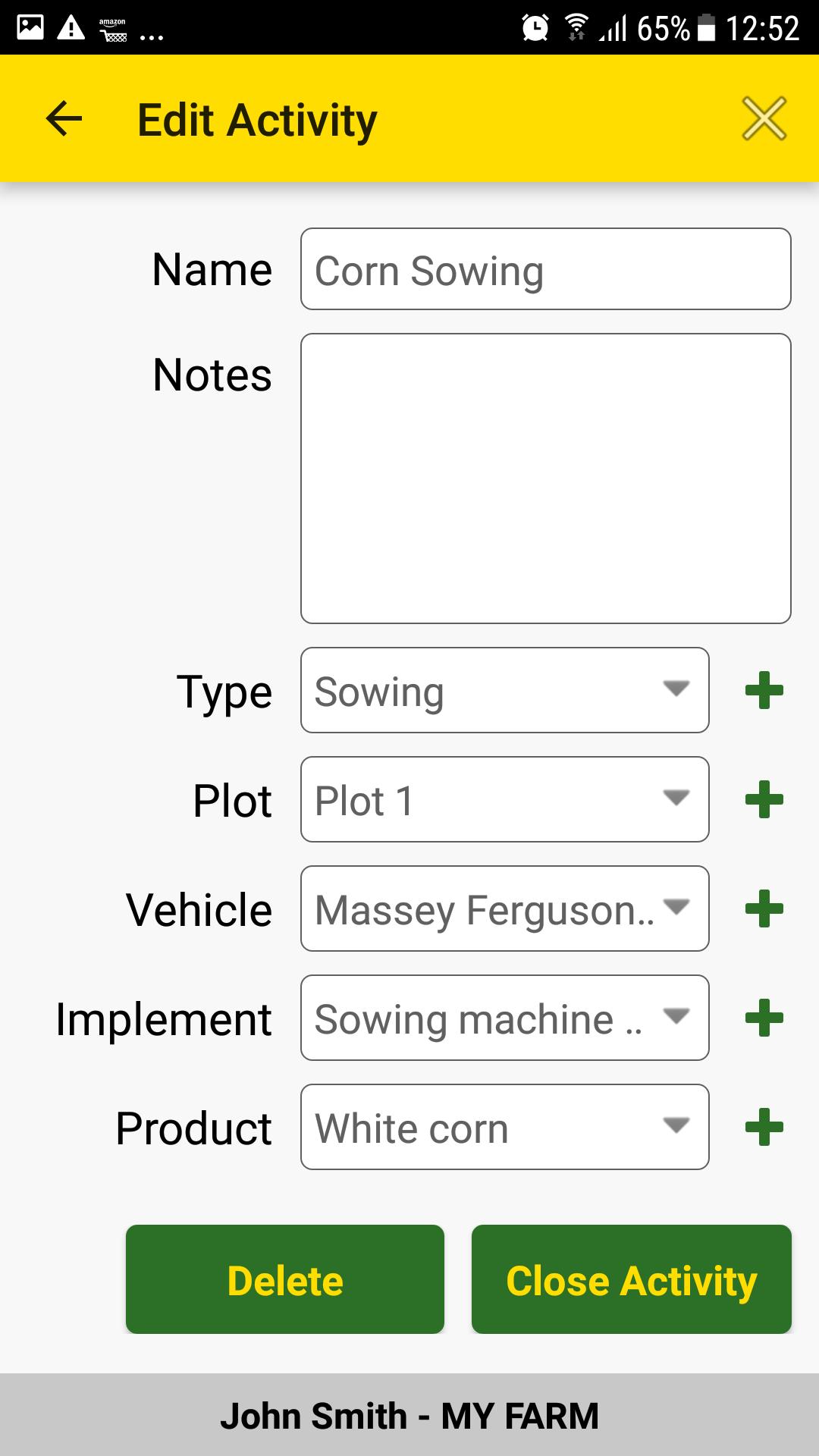Tap the John Smith - MY FARM footer bar
819x1456 pixels.
click(409, 1415)
